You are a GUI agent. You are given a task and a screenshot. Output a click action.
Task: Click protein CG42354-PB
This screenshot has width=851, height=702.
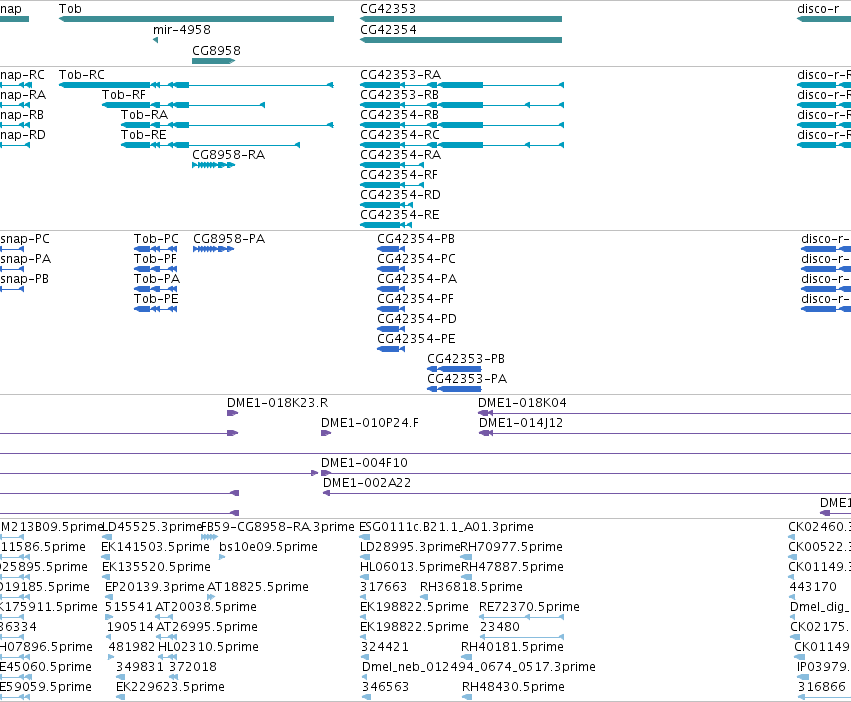coord(416,239)
